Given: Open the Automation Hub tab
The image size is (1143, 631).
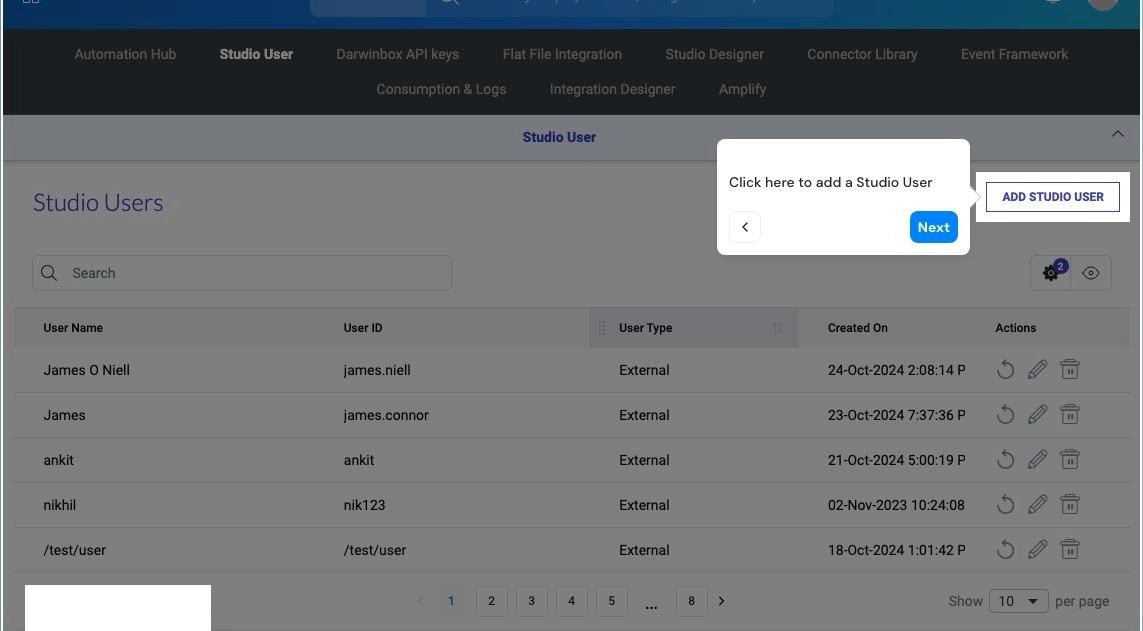Looking at the screenshot, I should [125, 54].
